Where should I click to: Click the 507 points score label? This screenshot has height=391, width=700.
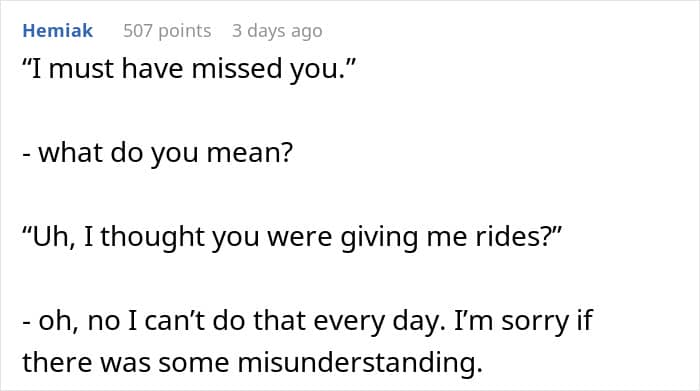coord(167,31)
